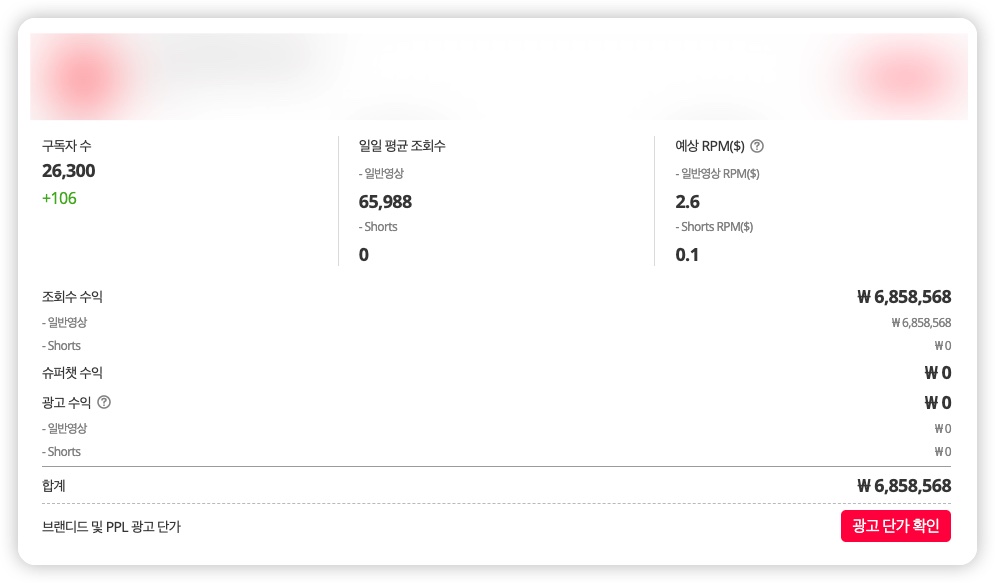Click the 브랜디드 및 PPL 광고 단가 text
Viewport: 995px width, 583px height.
(x=111, y=526)
